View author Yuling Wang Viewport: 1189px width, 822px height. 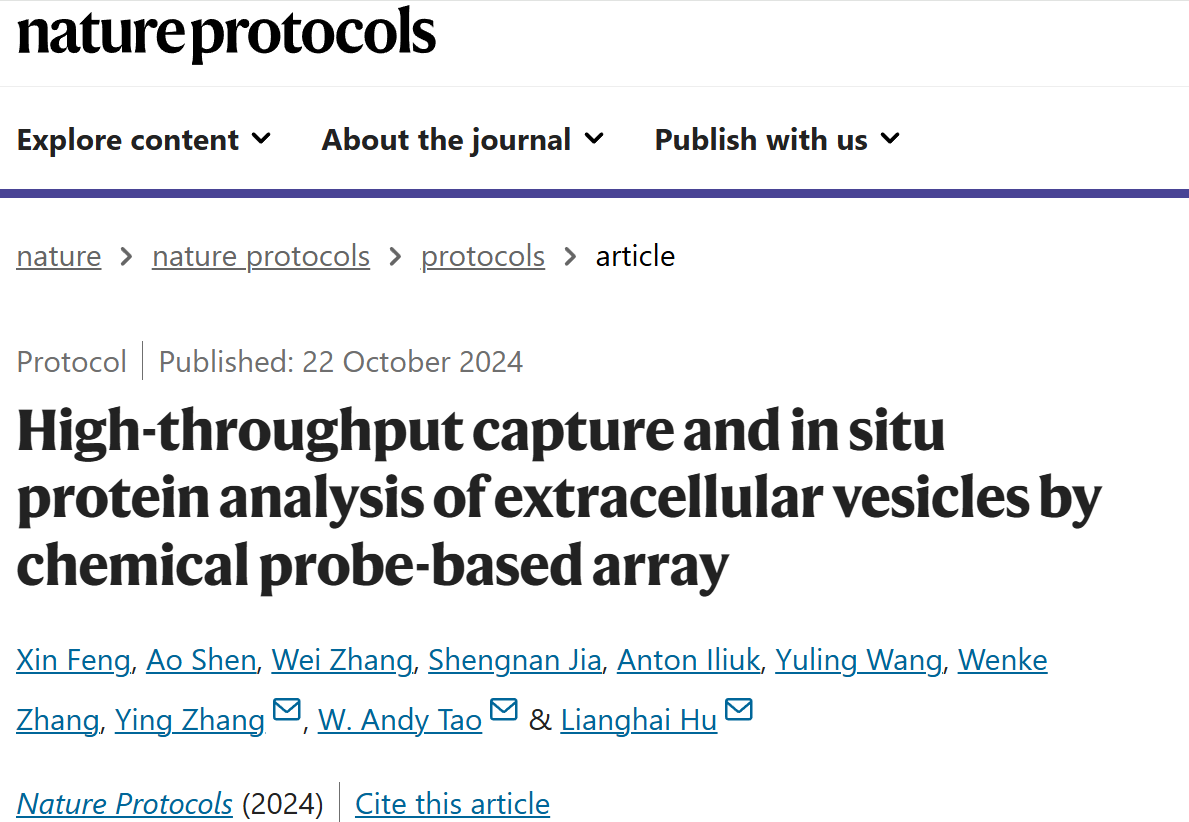pos(858,660)
